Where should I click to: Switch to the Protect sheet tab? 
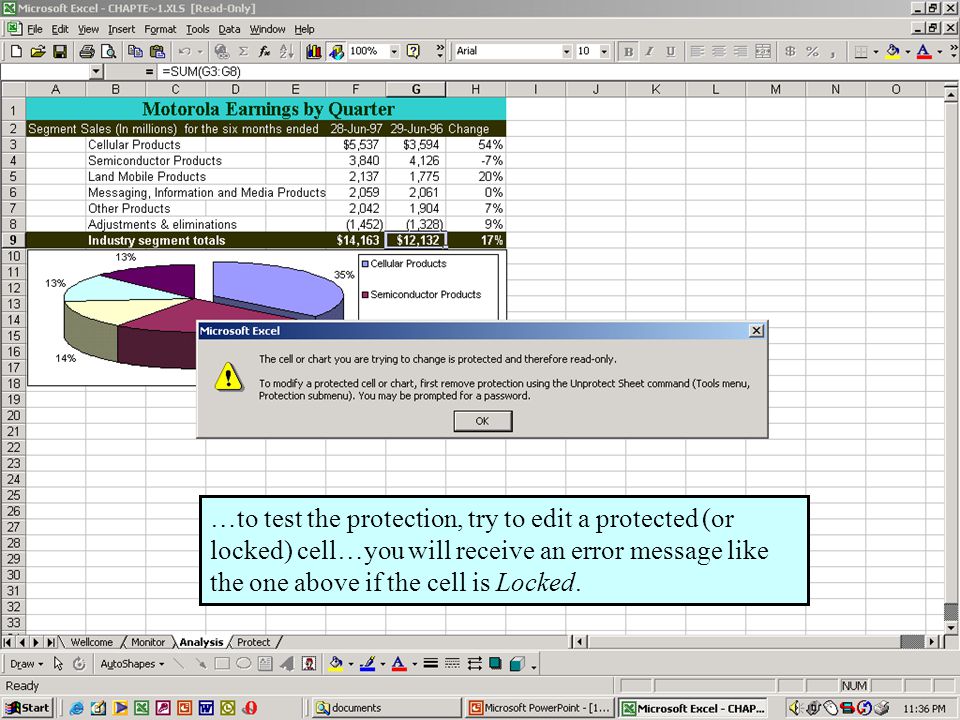pyautogui.click(x=253, y=642)
